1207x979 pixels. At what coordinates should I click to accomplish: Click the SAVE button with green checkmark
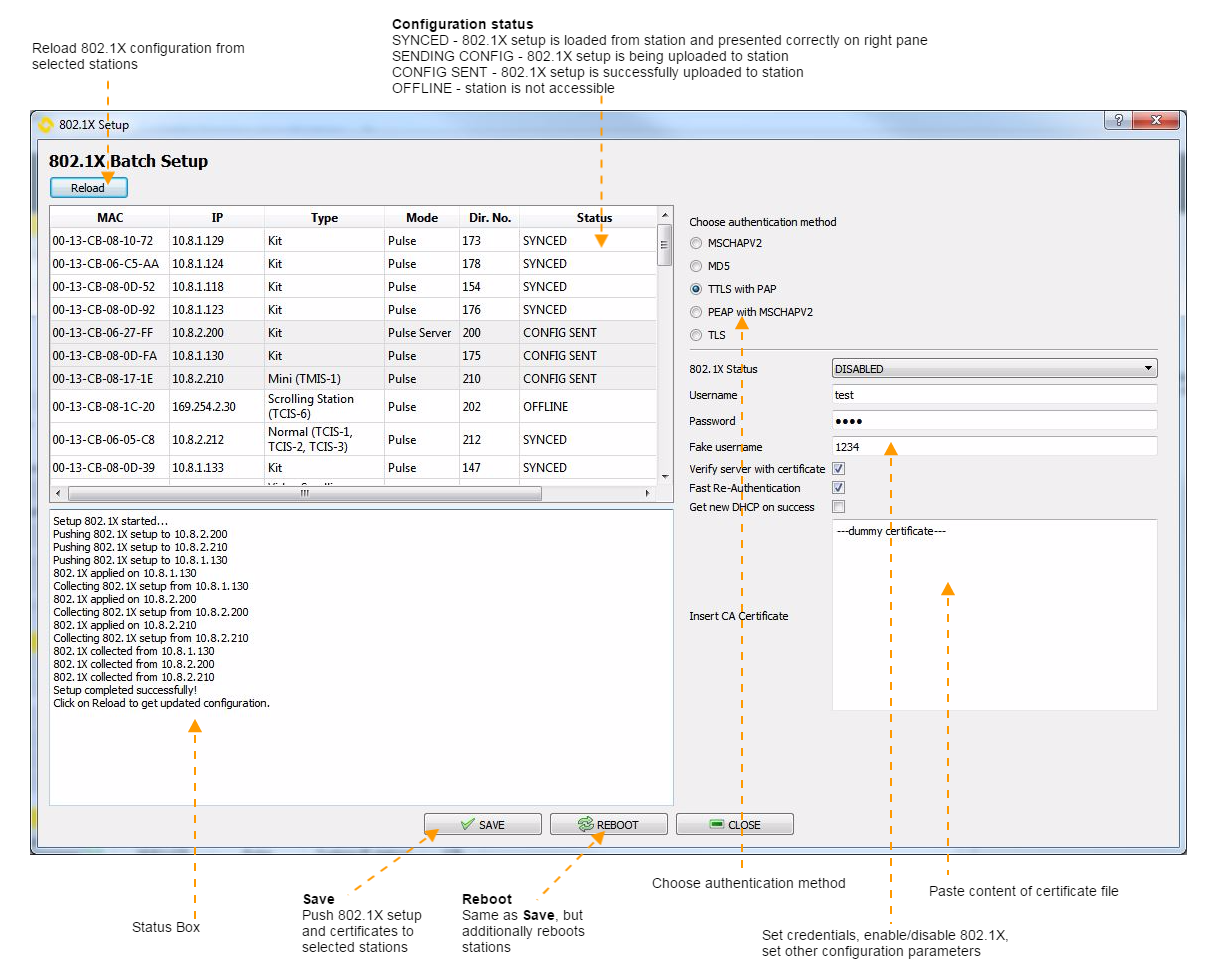click(483, 825)
